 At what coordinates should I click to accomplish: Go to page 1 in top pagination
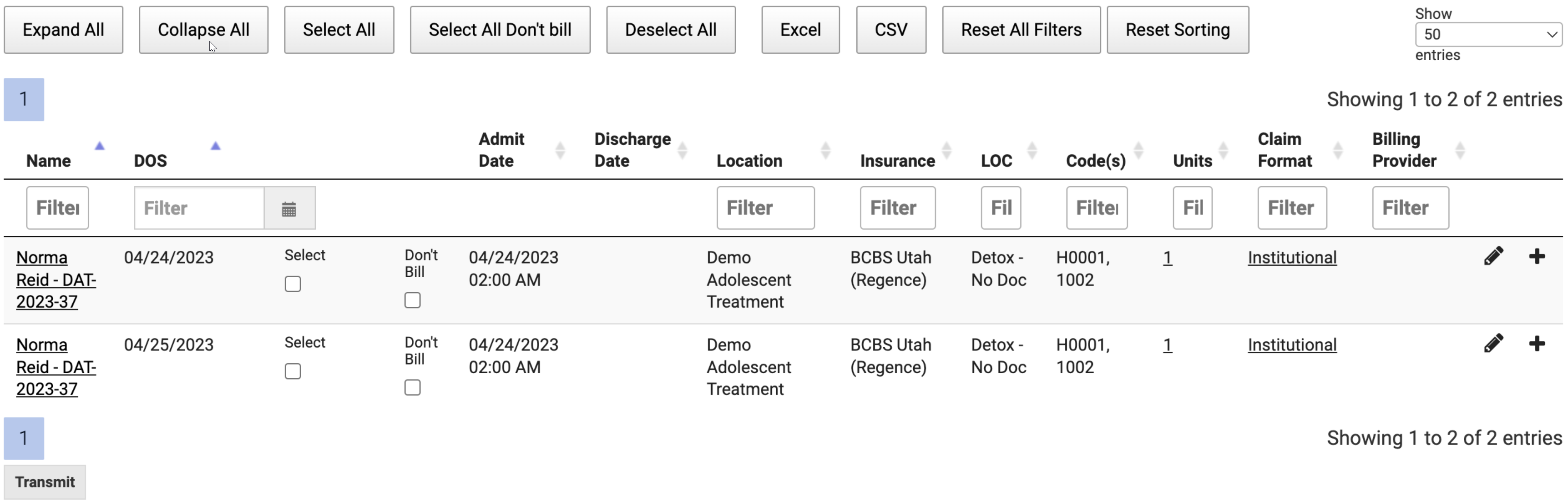(24, 99)
